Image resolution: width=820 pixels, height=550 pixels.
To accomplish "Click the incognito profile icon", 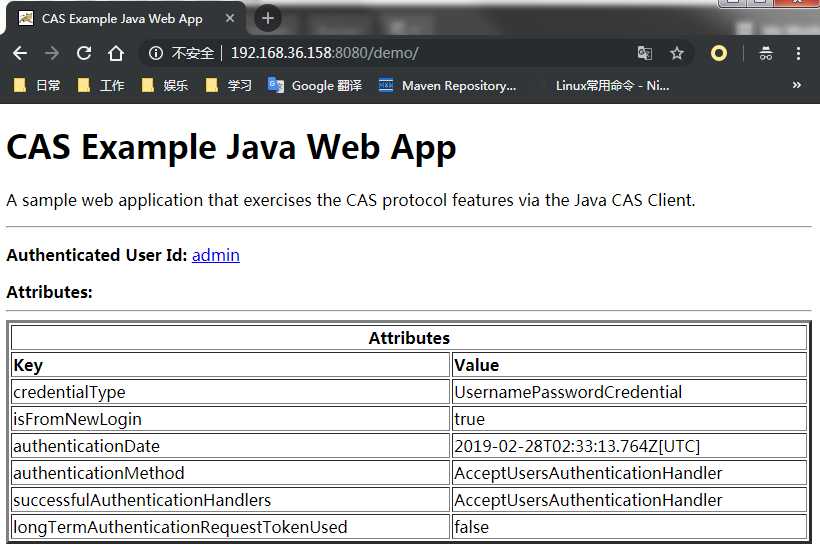I will coord(766,53).
